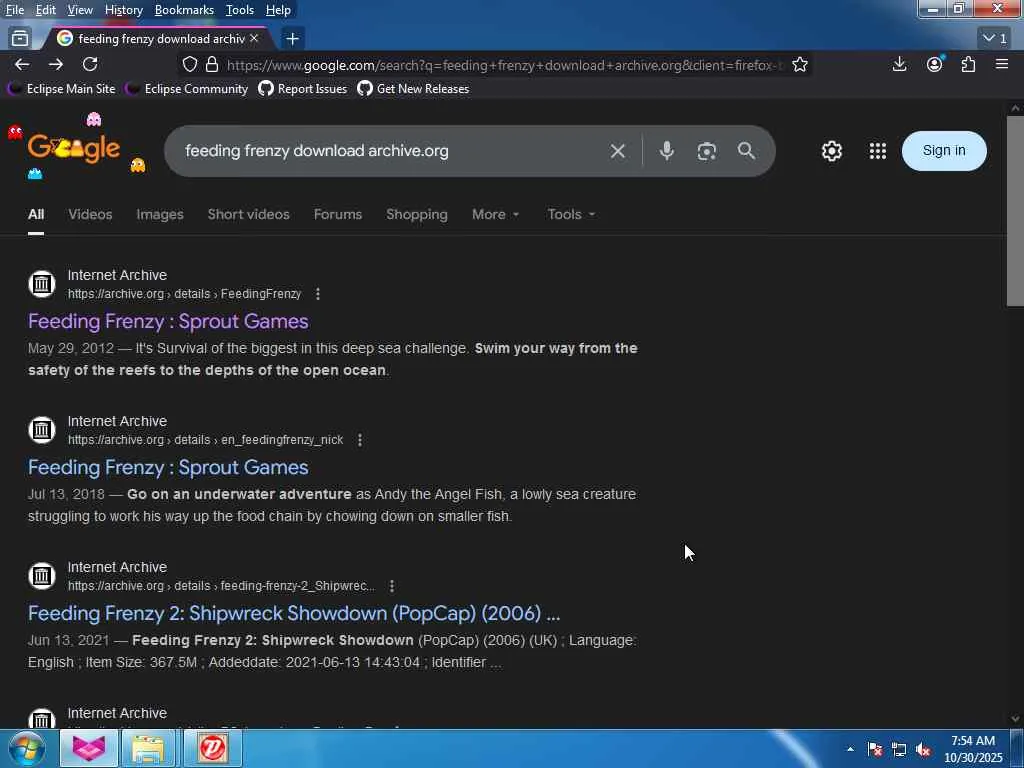Submit search with magnifier icon

[x=746, y=151]
